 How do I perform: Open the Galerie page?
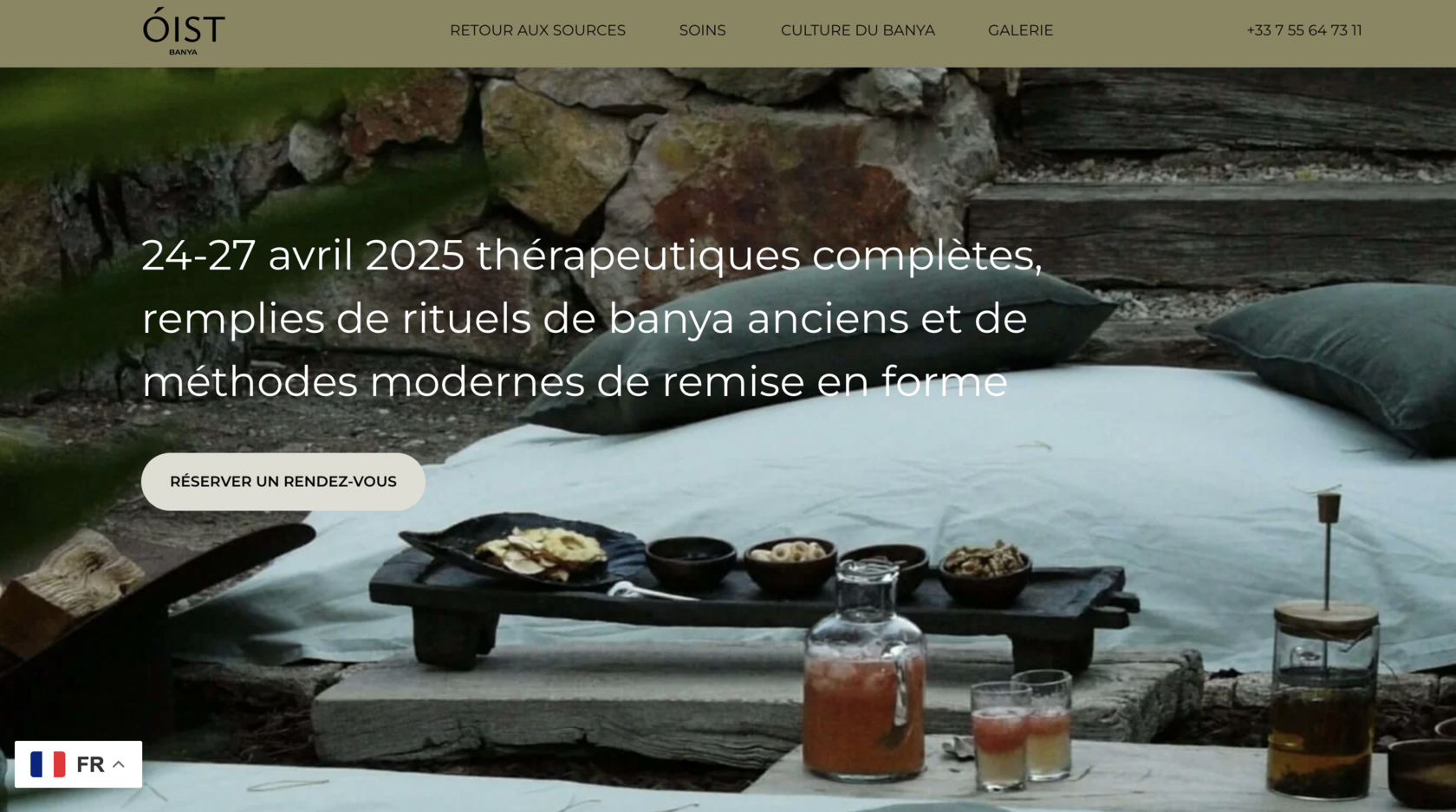click(x=1020, y=30)
